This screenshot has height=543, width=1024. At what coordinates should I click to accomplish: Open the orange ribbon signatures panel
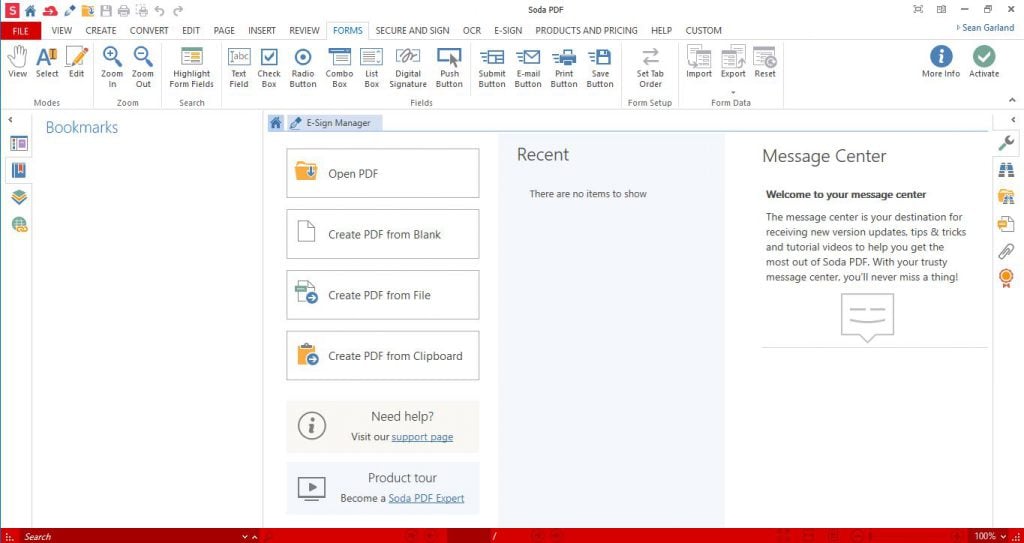[x=1006, y=278]
